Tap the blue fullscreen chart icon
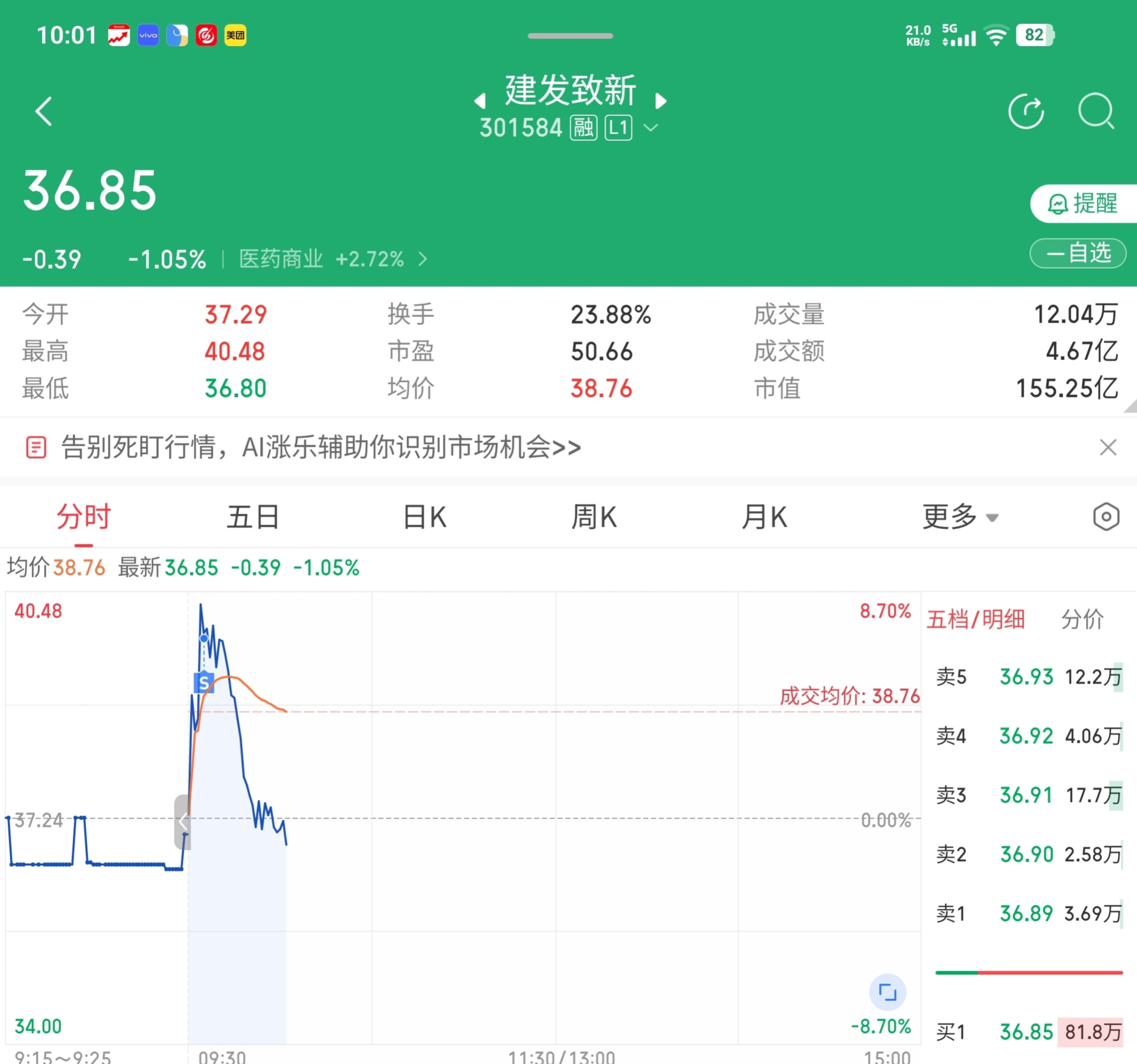Viewport: 1137px width, 1064px height. (x=887, y=992)
